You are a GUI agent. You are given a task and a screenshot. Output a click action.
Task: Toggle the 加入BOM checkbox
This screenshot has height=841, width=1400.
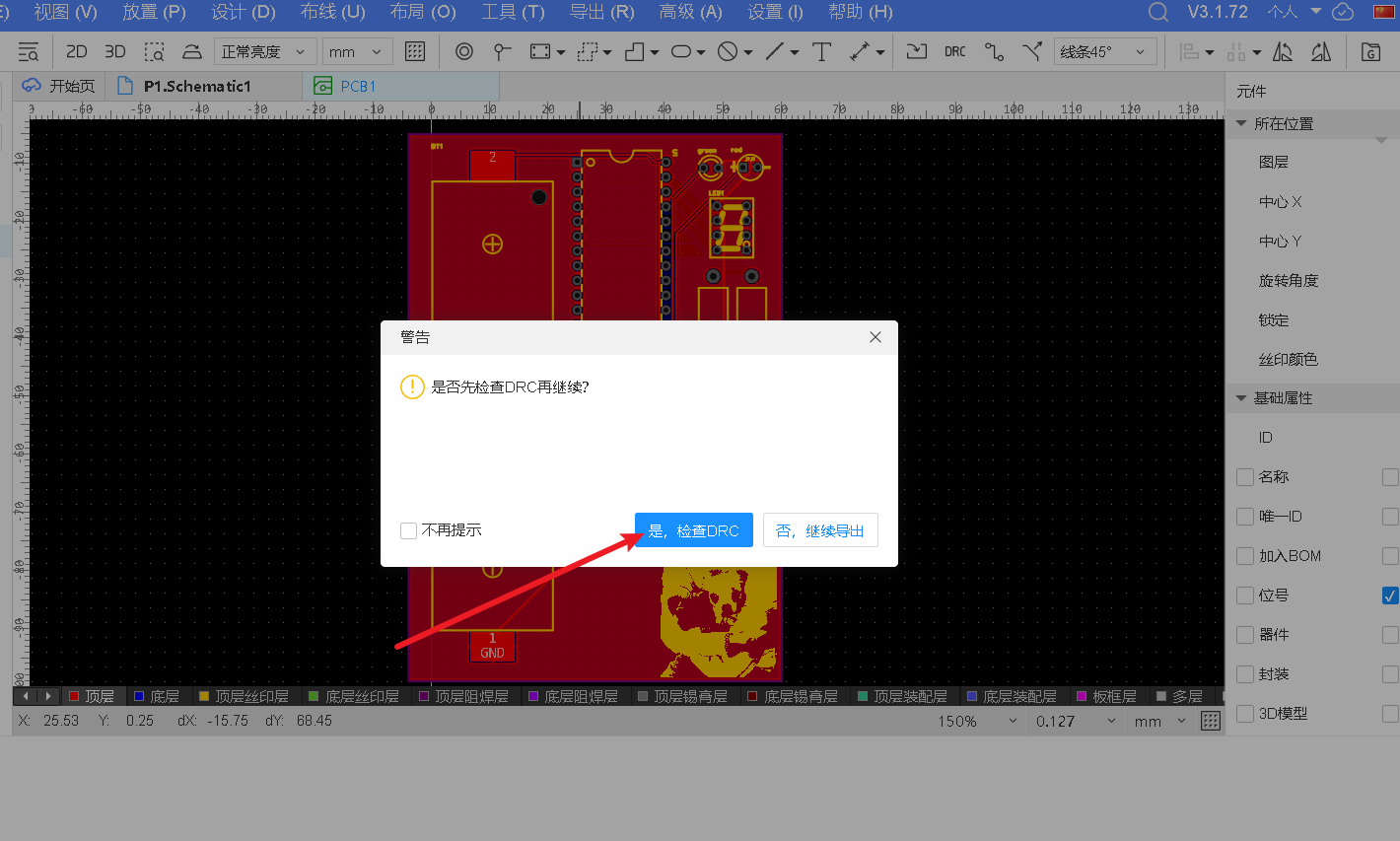tap(1245, 556)
